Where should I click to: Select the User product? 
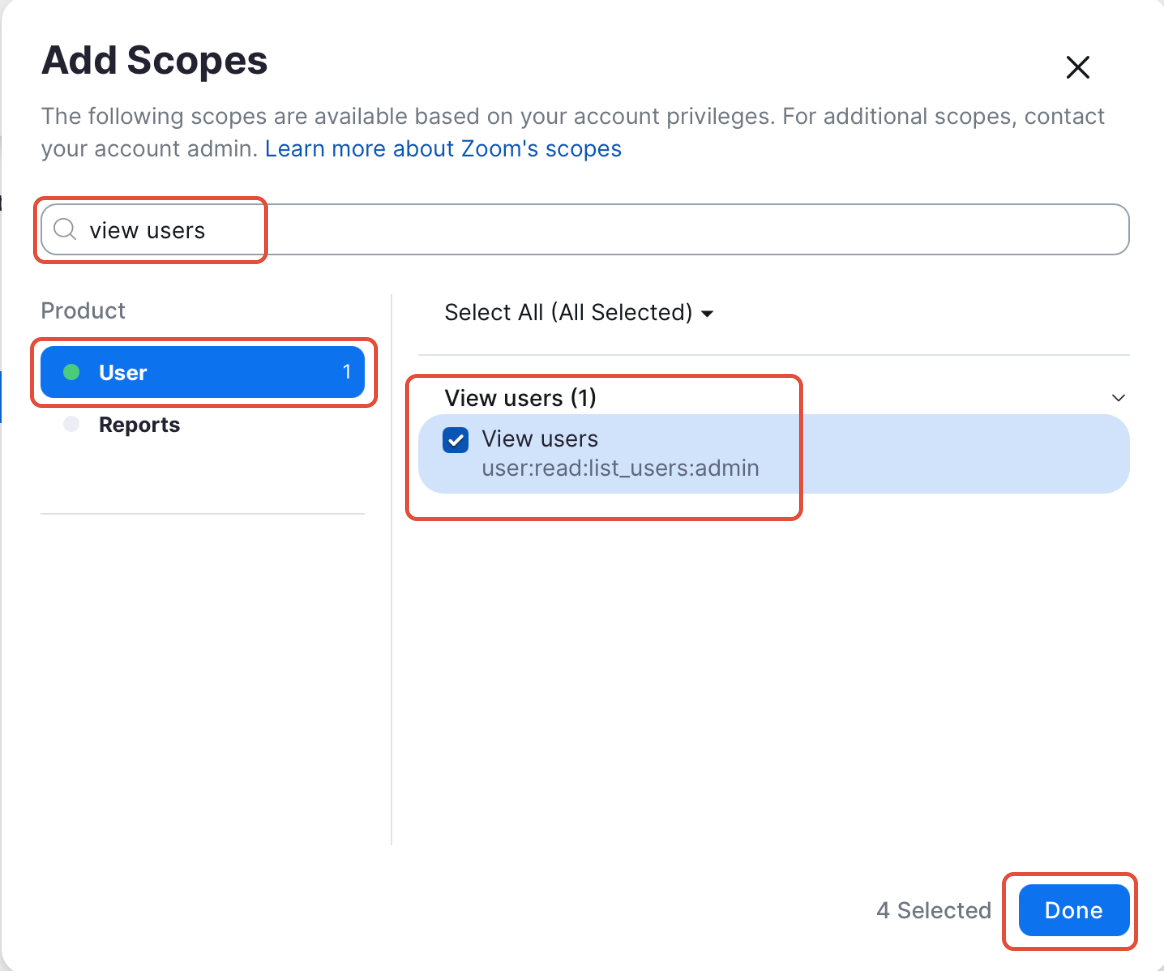(203, 372)
